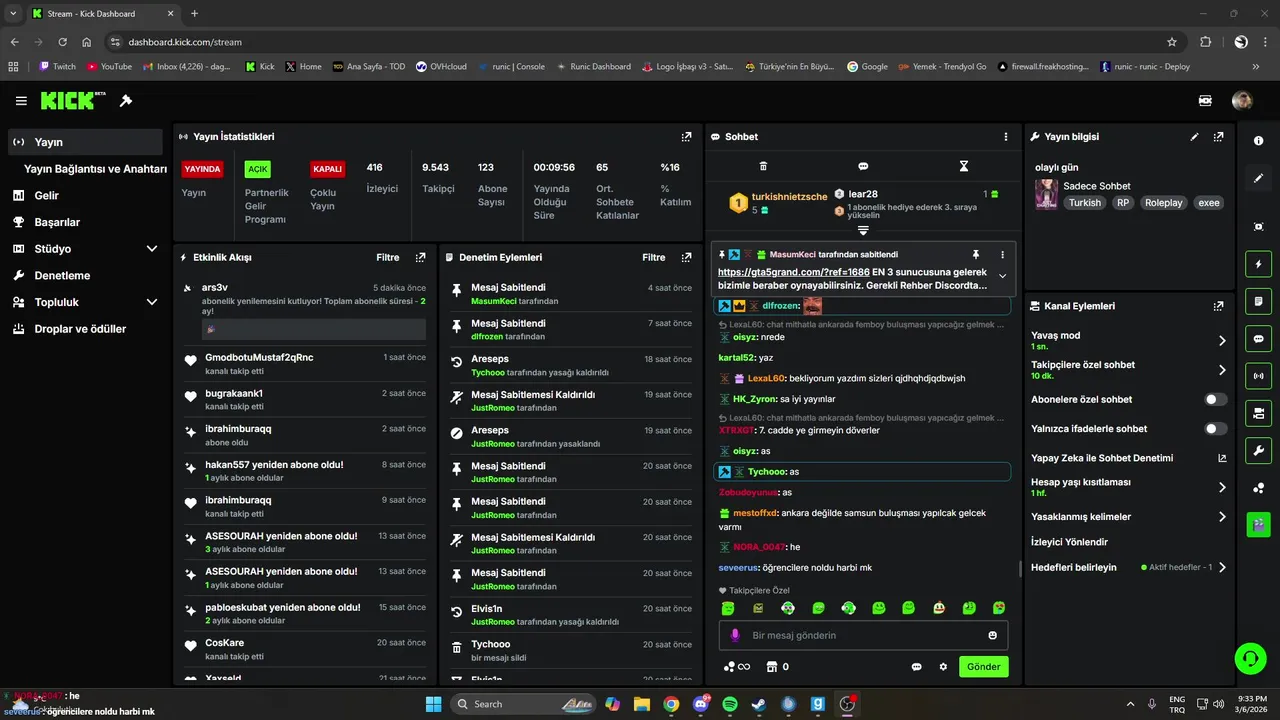Pop out the Denetim Eylemleri panel
Image resolution: width=1280 pixels, height=720 pixels.
click(686, 257)
